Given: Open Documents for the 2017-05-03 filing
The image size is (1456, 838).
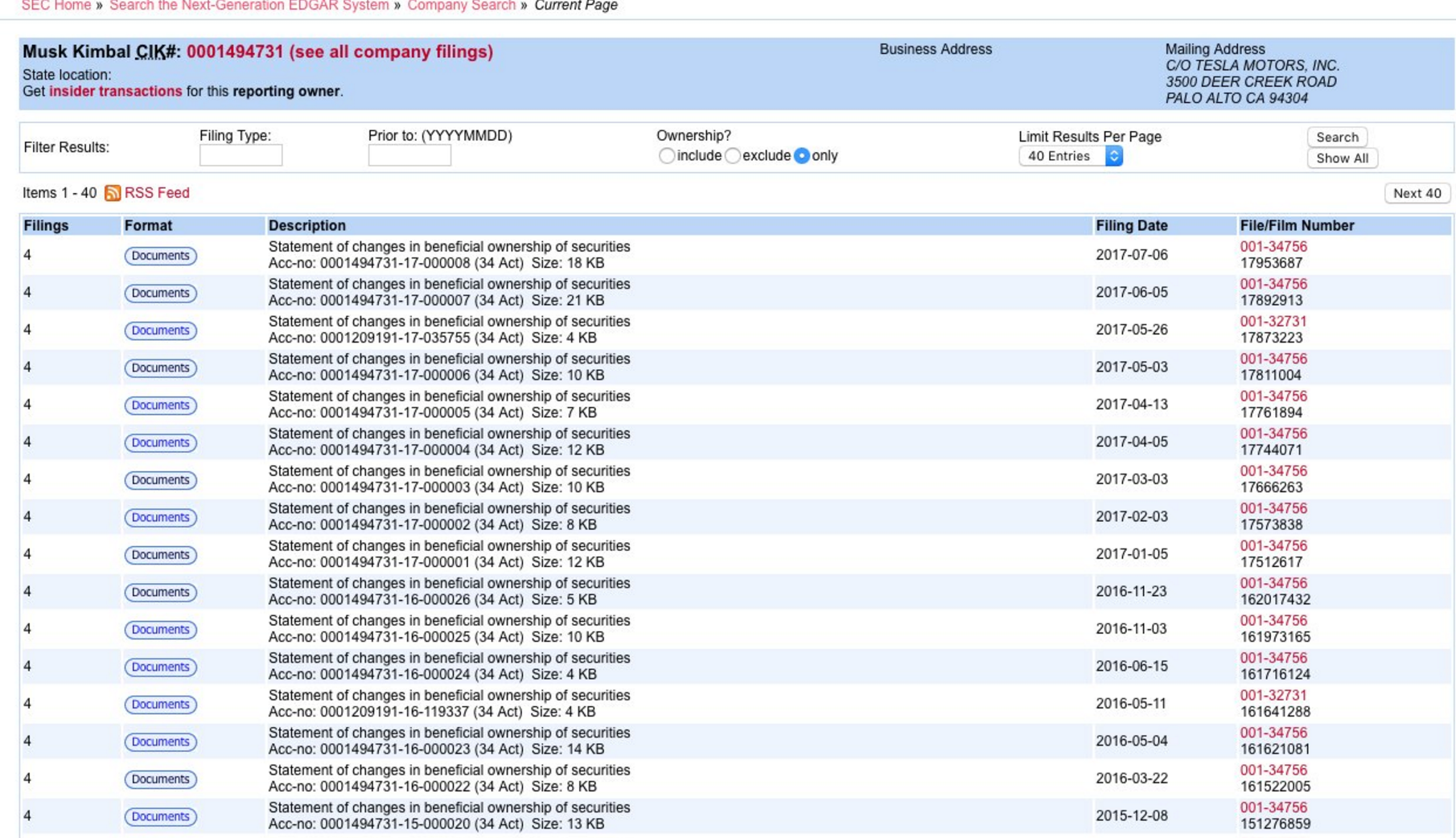Looking at the screenshot, I should 160,368.
